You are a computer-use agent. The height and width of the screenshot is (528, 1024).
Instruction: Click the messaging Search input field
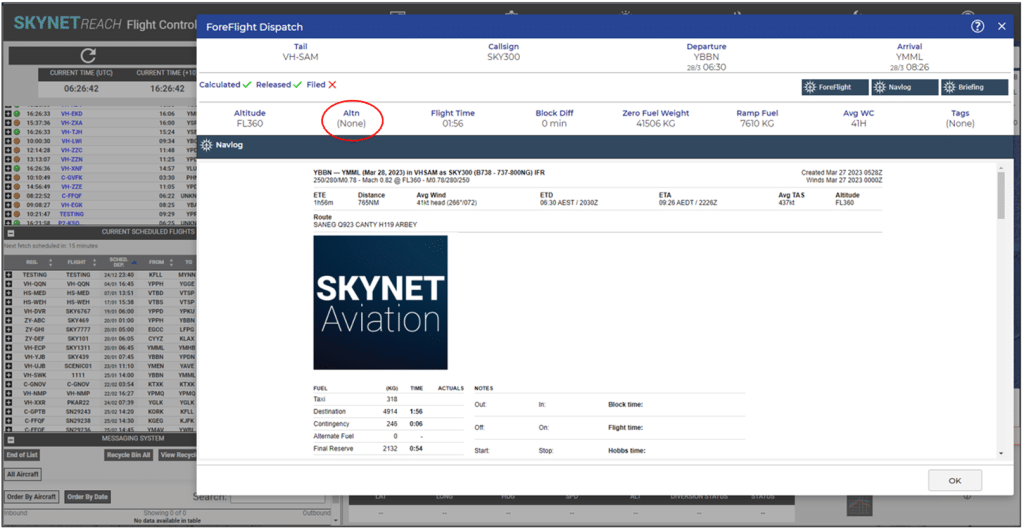[x=279, y=497]
